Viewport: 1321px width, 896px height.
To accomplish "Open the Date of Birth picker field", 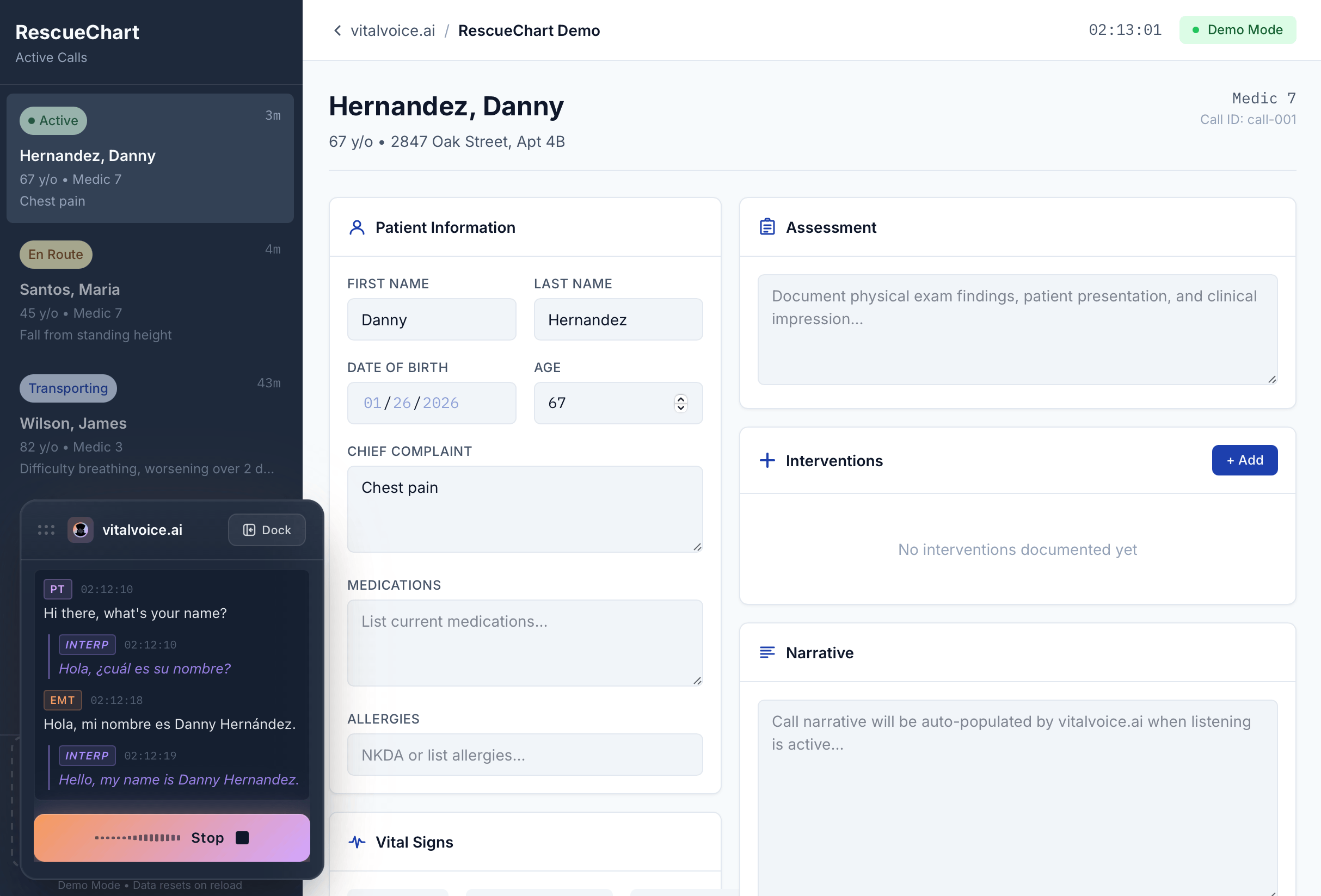I will [432, 403].
